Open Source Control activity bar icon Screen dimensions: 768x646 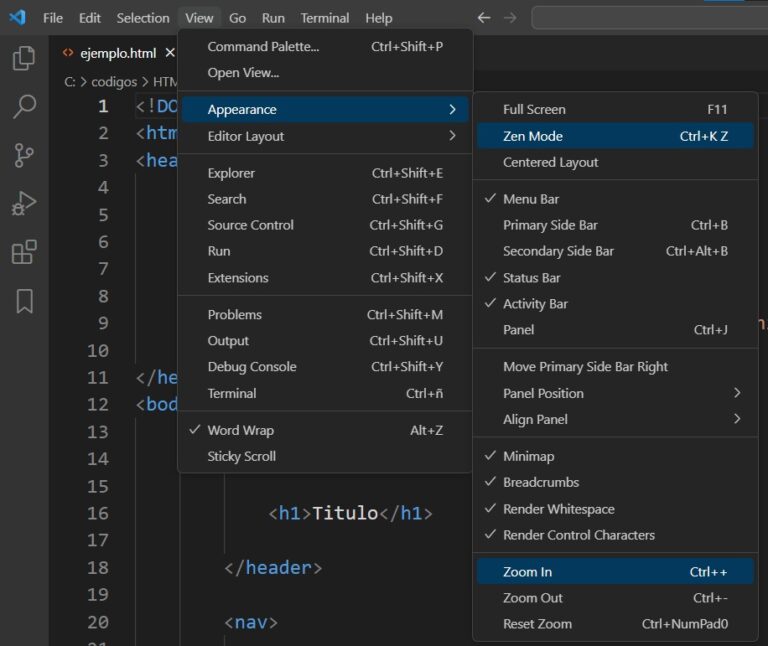(x=24, y=155)
